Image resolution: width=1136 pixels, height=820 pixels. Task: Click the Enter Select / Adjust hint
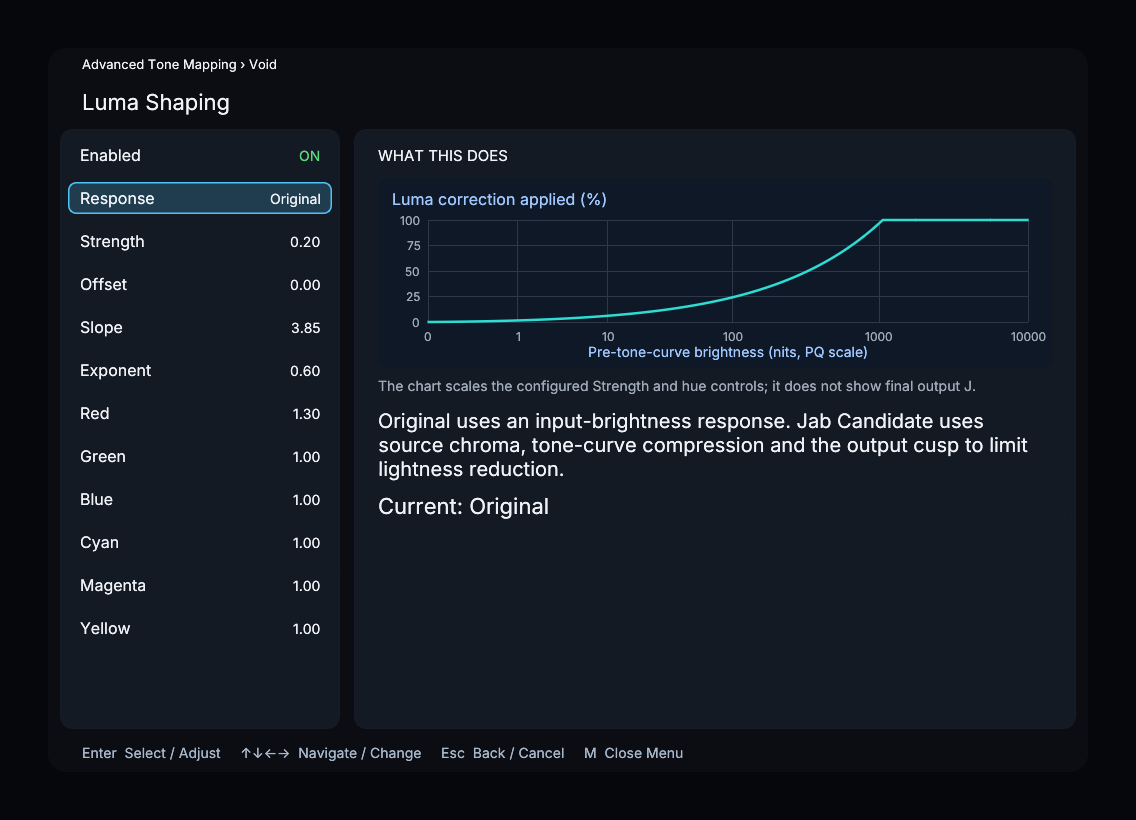click(x=151, y=753)
